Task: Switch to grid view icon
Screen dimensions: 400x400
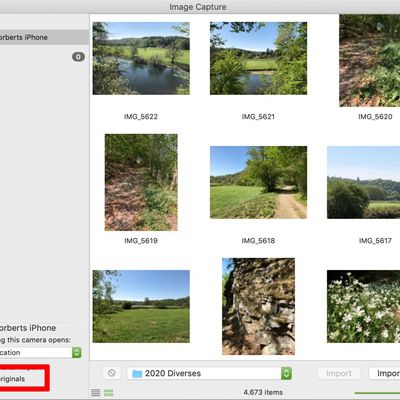Action: pyautogui.click(x=109, y=393)
